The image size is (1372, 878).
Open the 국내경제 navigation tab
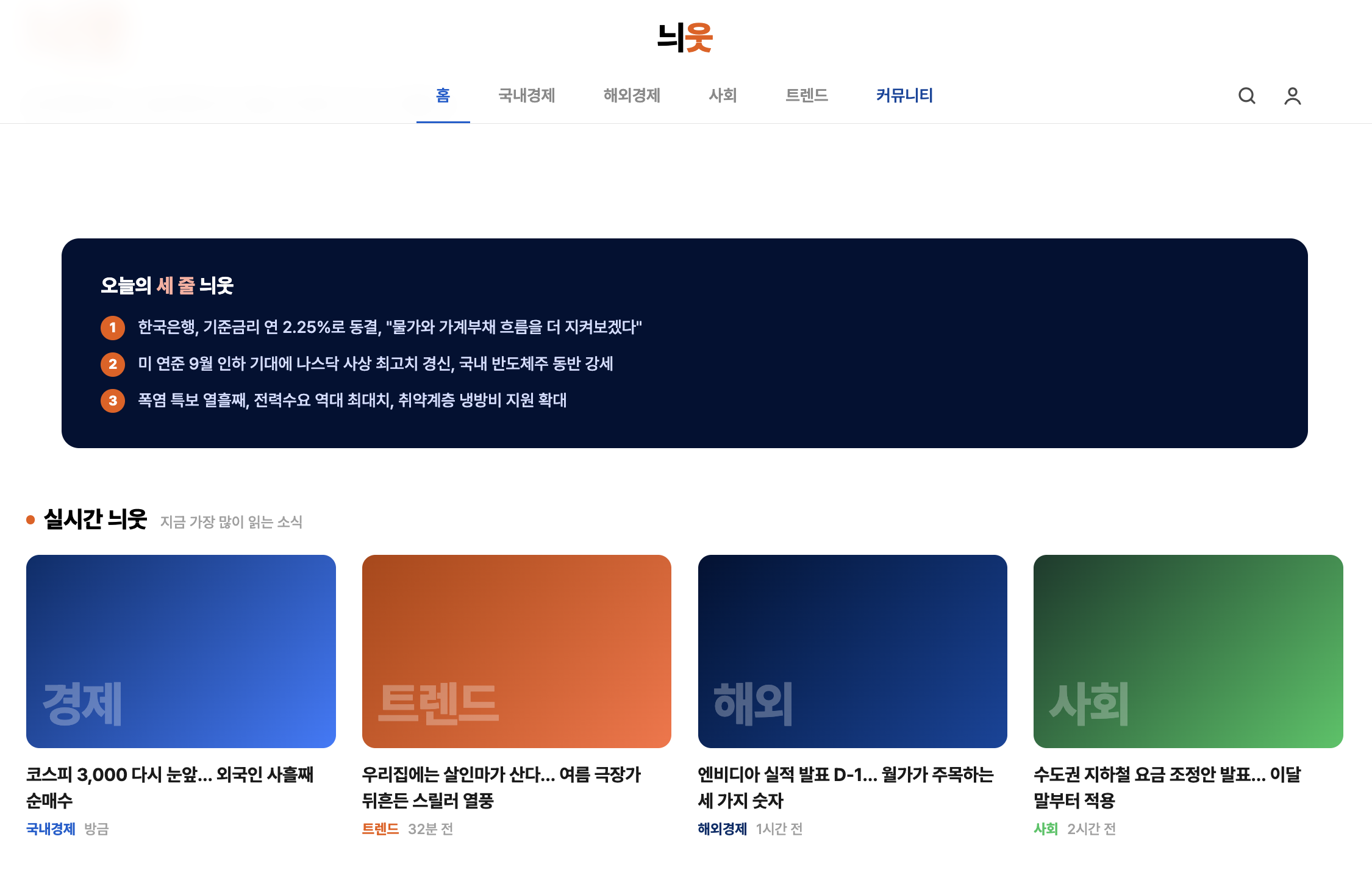[x=527, y=95]
